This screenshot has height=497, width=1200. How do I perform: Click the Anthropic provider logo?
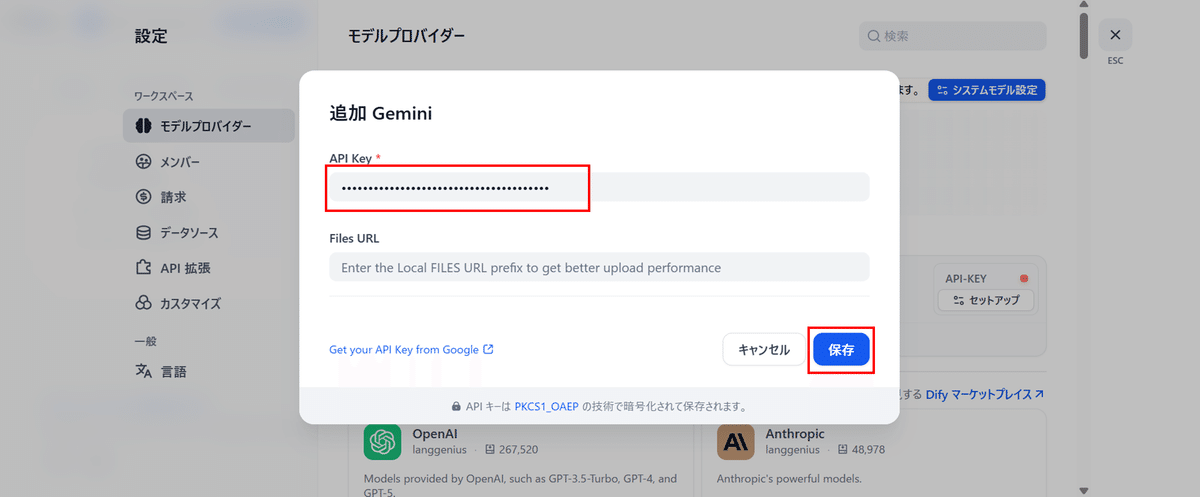[736, 442]
